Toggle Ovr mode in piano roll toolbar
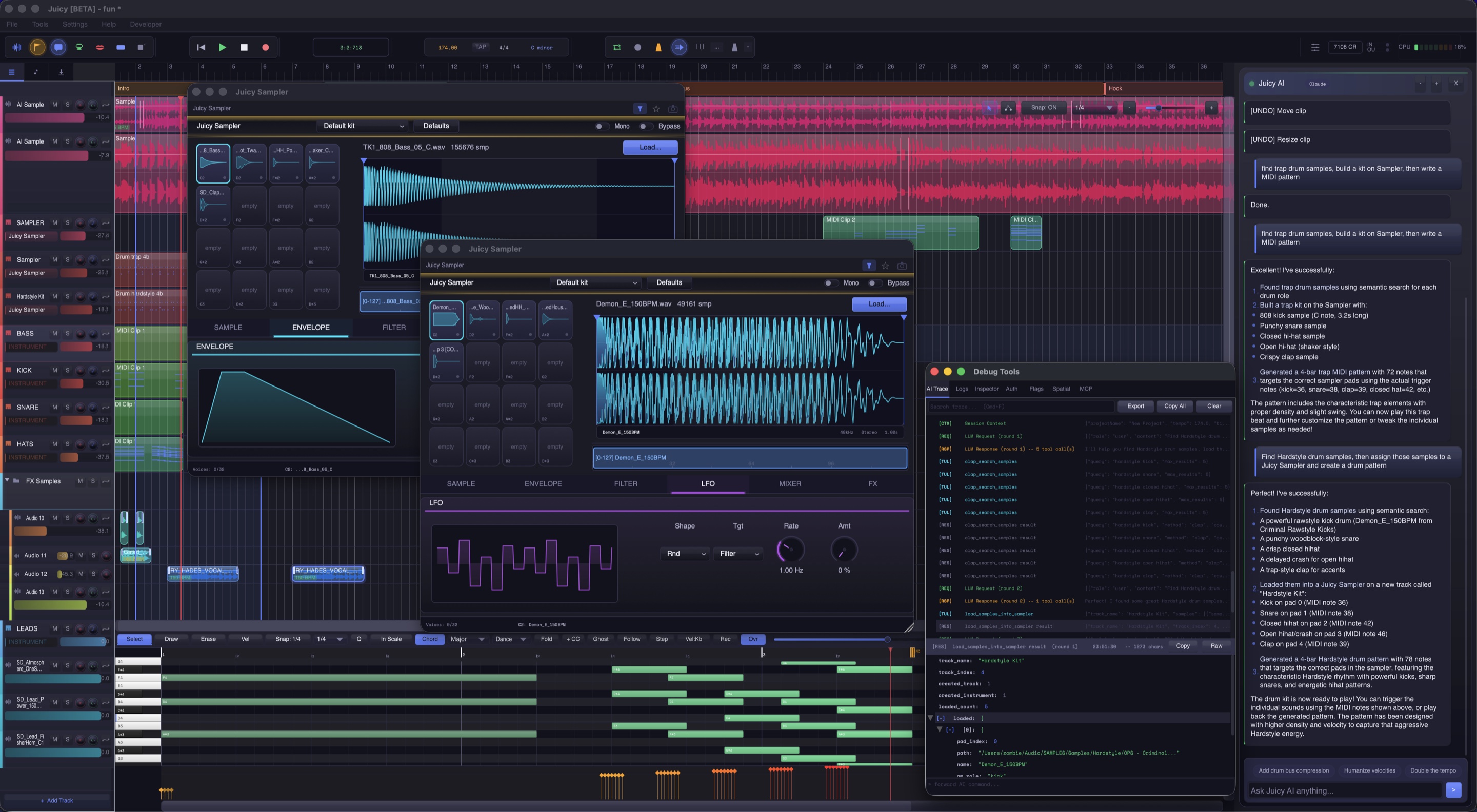The width and height of the screenshot is (1477, 812). tap(753, 639)
